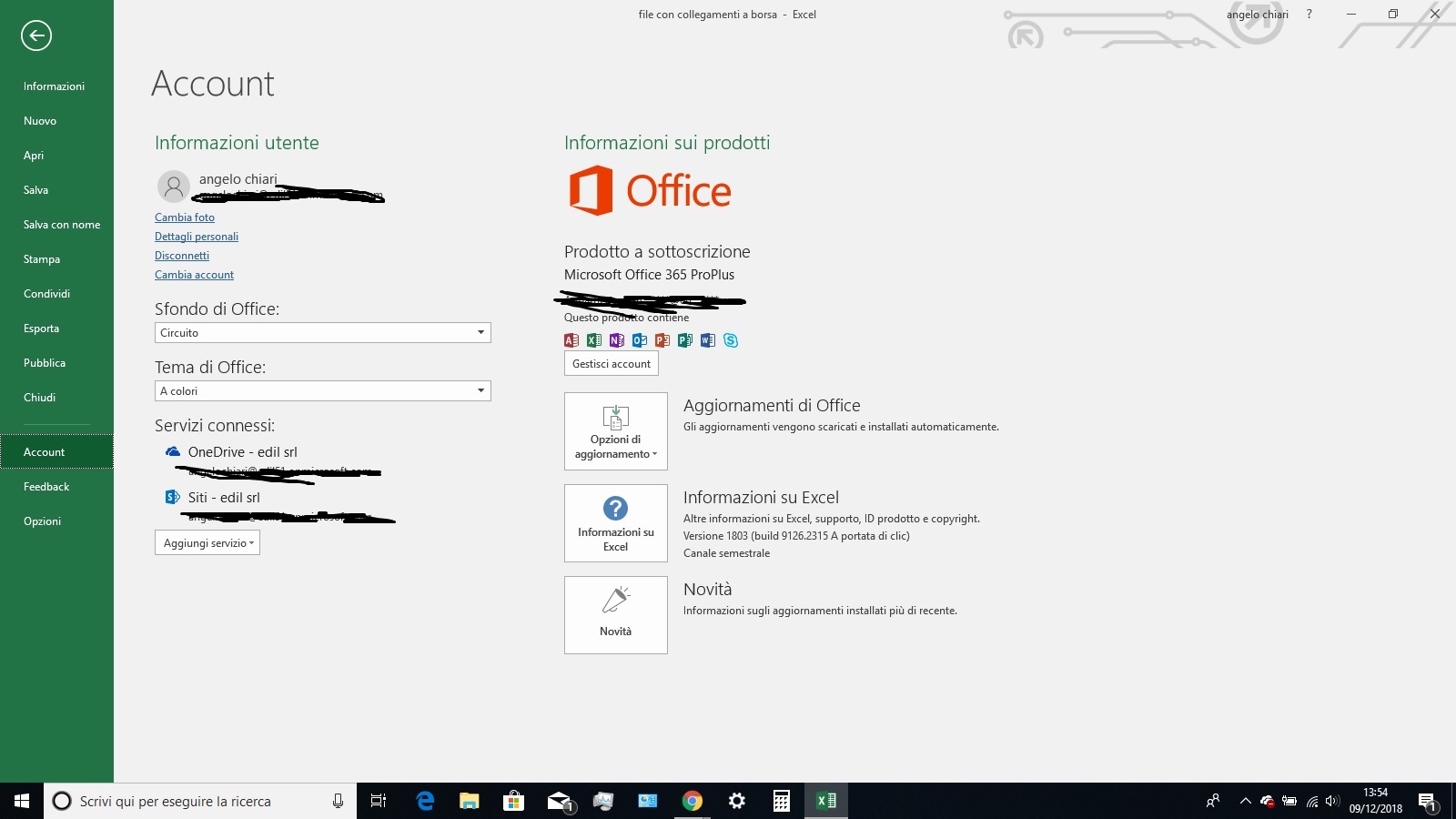Click the 'Canale semestrale' text
Screen dimensions: 1456x819
click(726, 553)
